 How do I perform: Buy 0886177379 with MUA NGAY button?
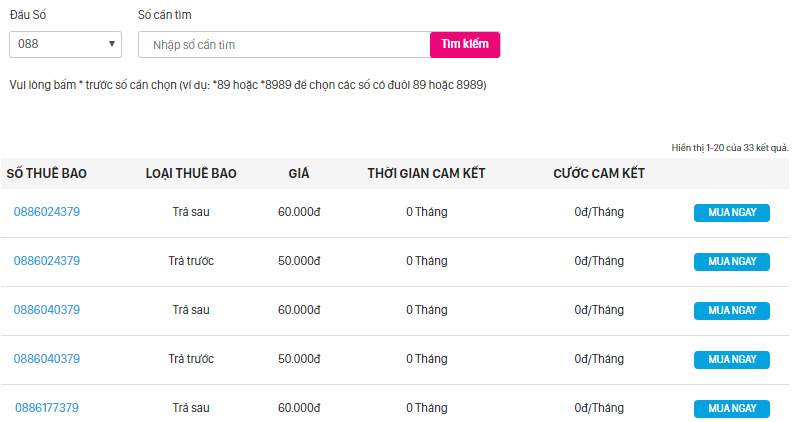tap(732, 409)
